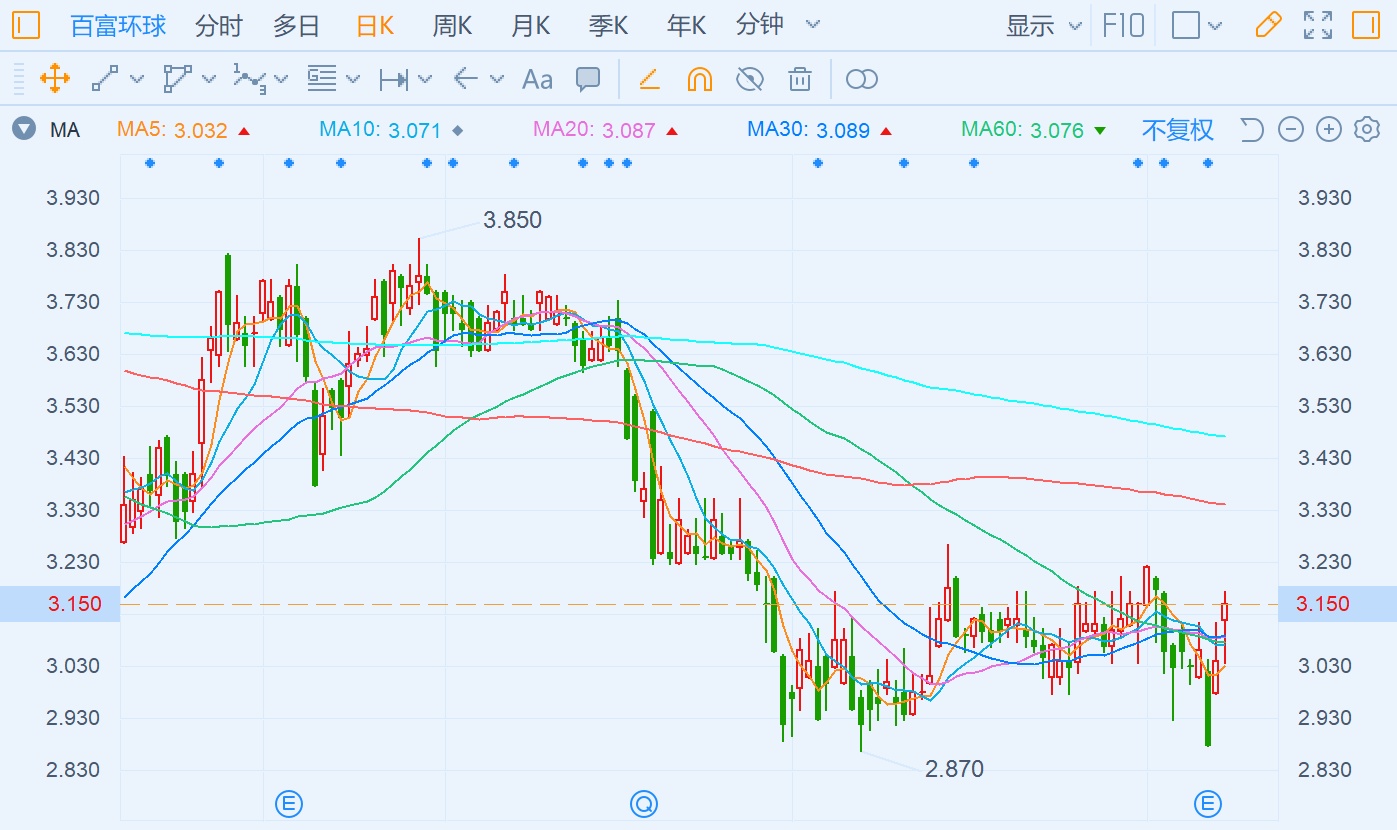This screenshot has width=1397, height=830.
Task: Enter fullscreen chart mode
Action: (x=1318, y=25)
